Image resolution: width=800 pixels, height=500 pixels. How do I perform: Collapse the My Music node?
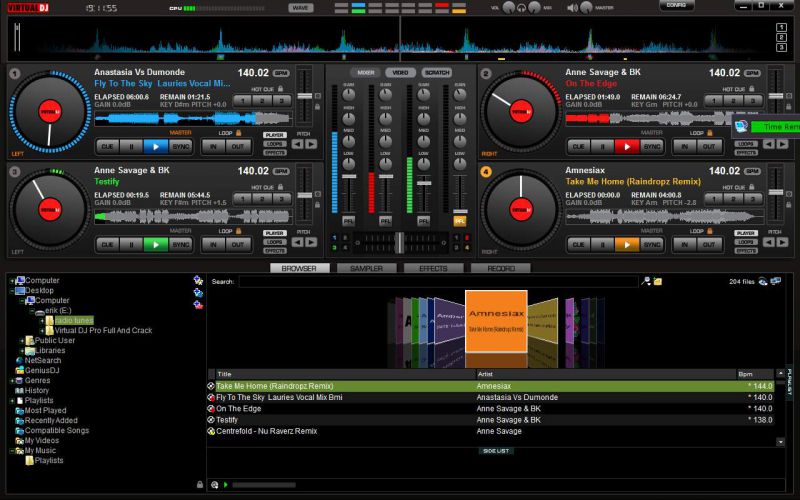tap(12, 451)
